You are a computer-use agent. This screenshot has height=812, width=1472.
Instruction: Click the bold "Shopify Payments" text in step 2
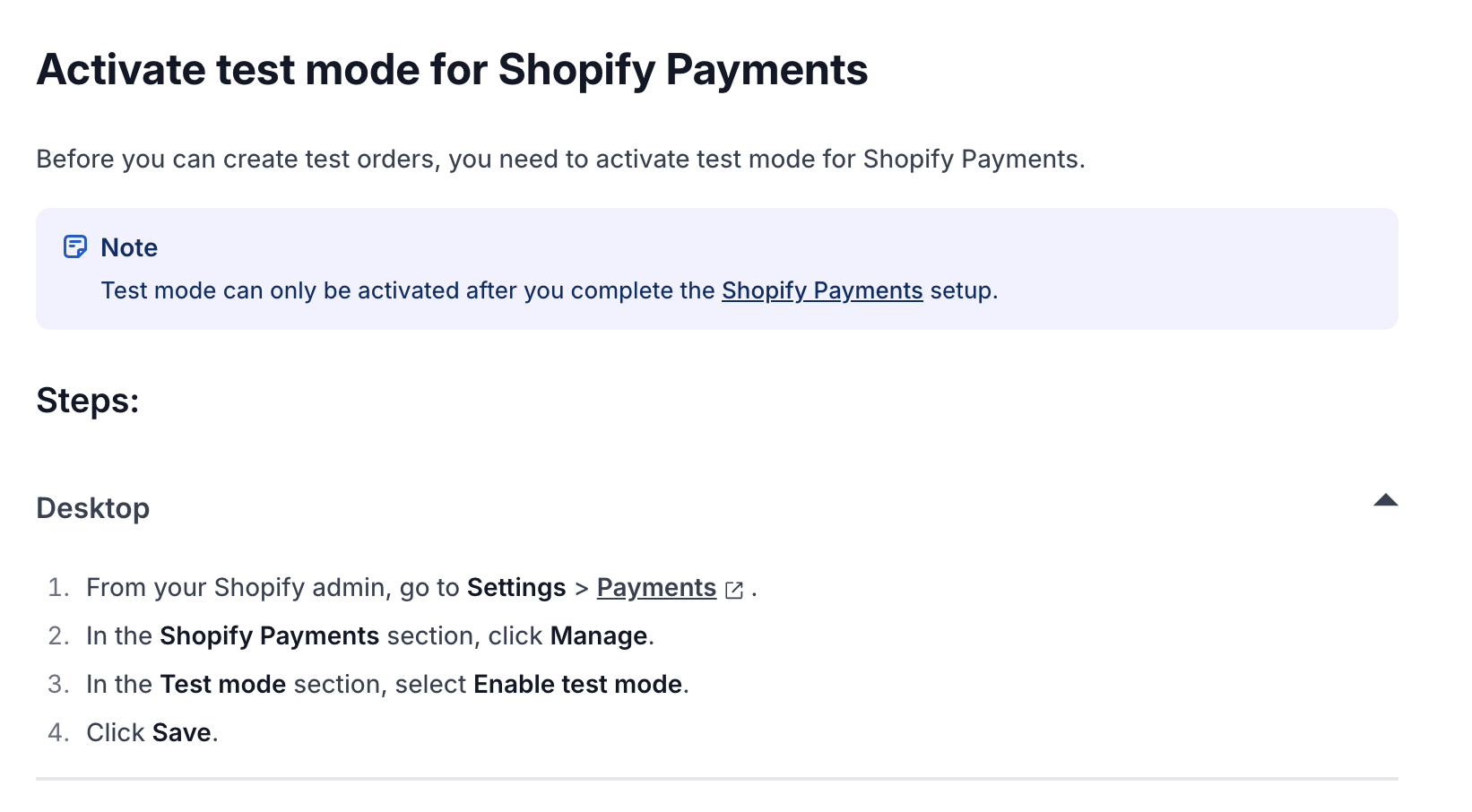269,635
